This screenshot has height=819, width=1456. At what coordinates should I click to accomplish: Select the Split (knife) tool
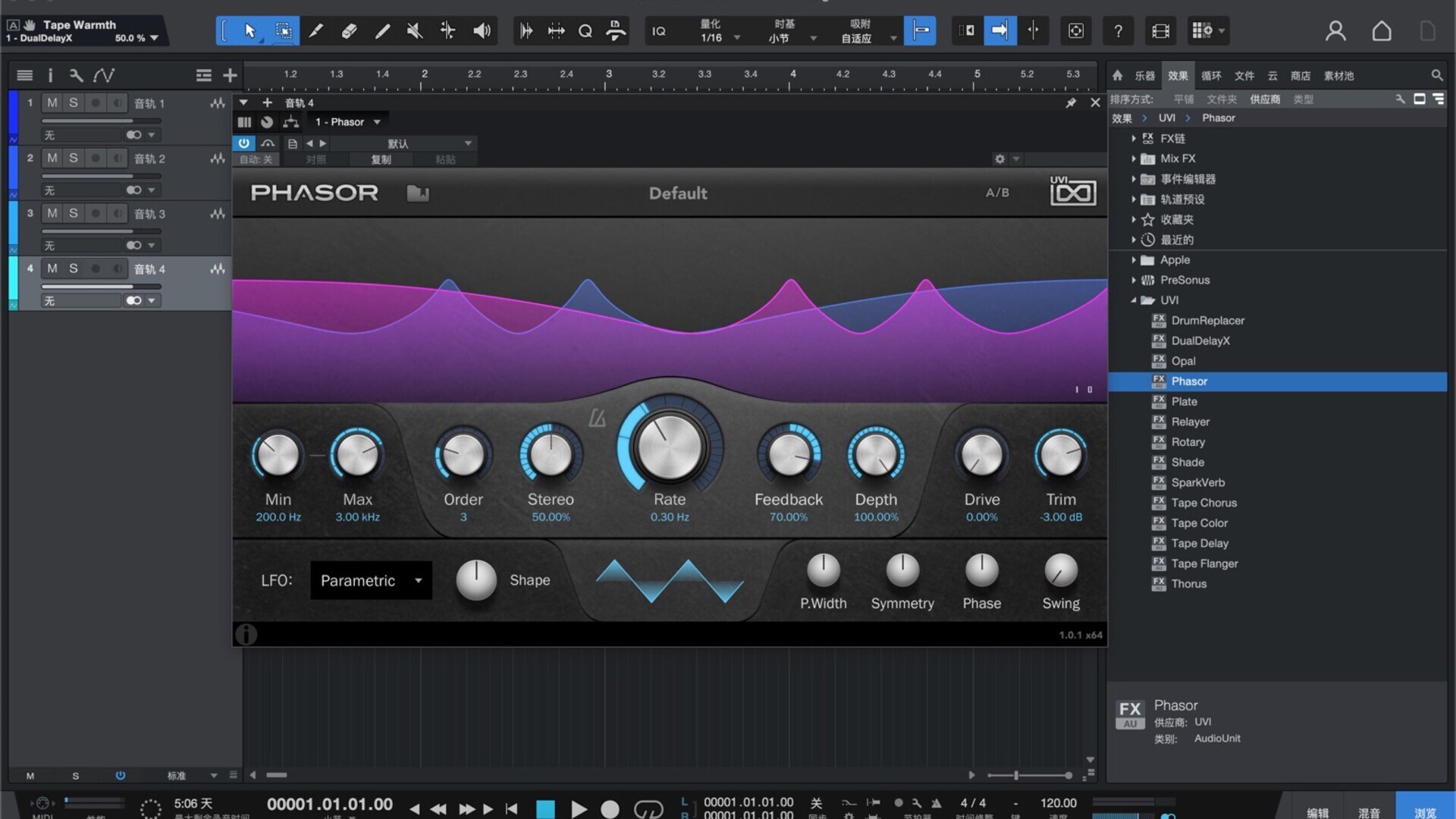(x=316, y=31)
